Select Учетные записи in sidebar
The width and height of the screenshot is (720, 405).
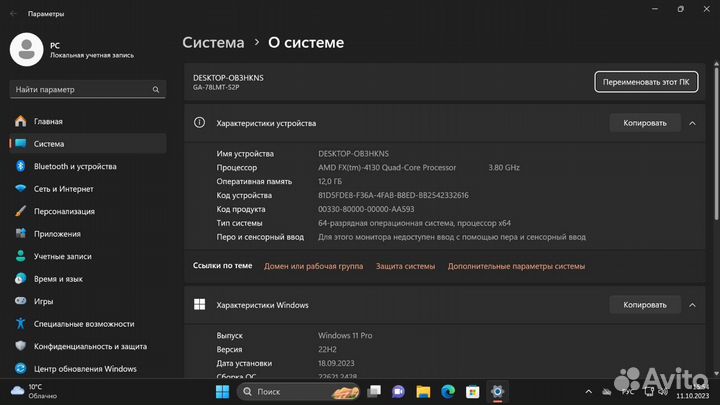click(x=63, y=256)
